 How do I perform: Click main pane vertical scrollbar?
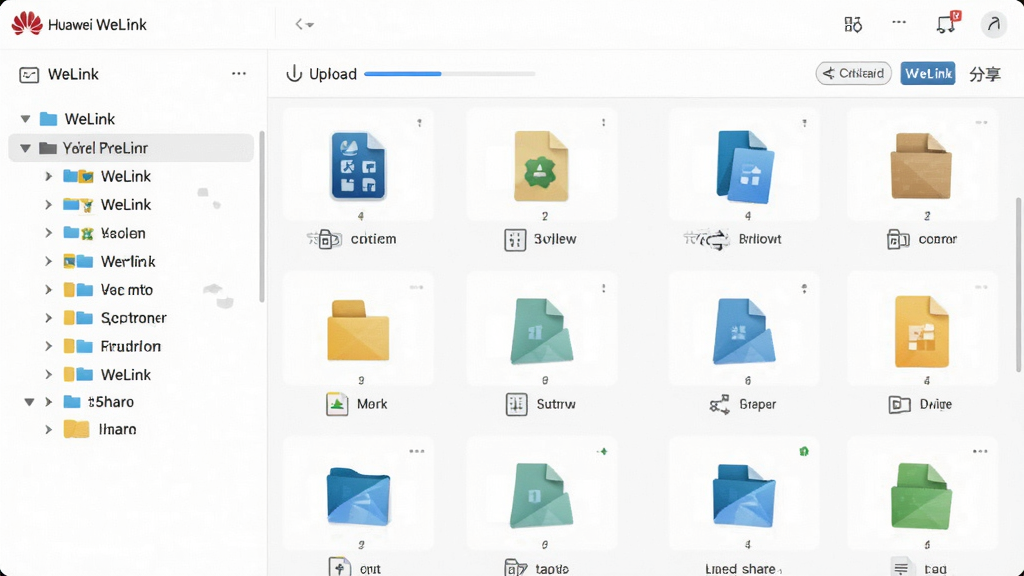pos(1019,285)
